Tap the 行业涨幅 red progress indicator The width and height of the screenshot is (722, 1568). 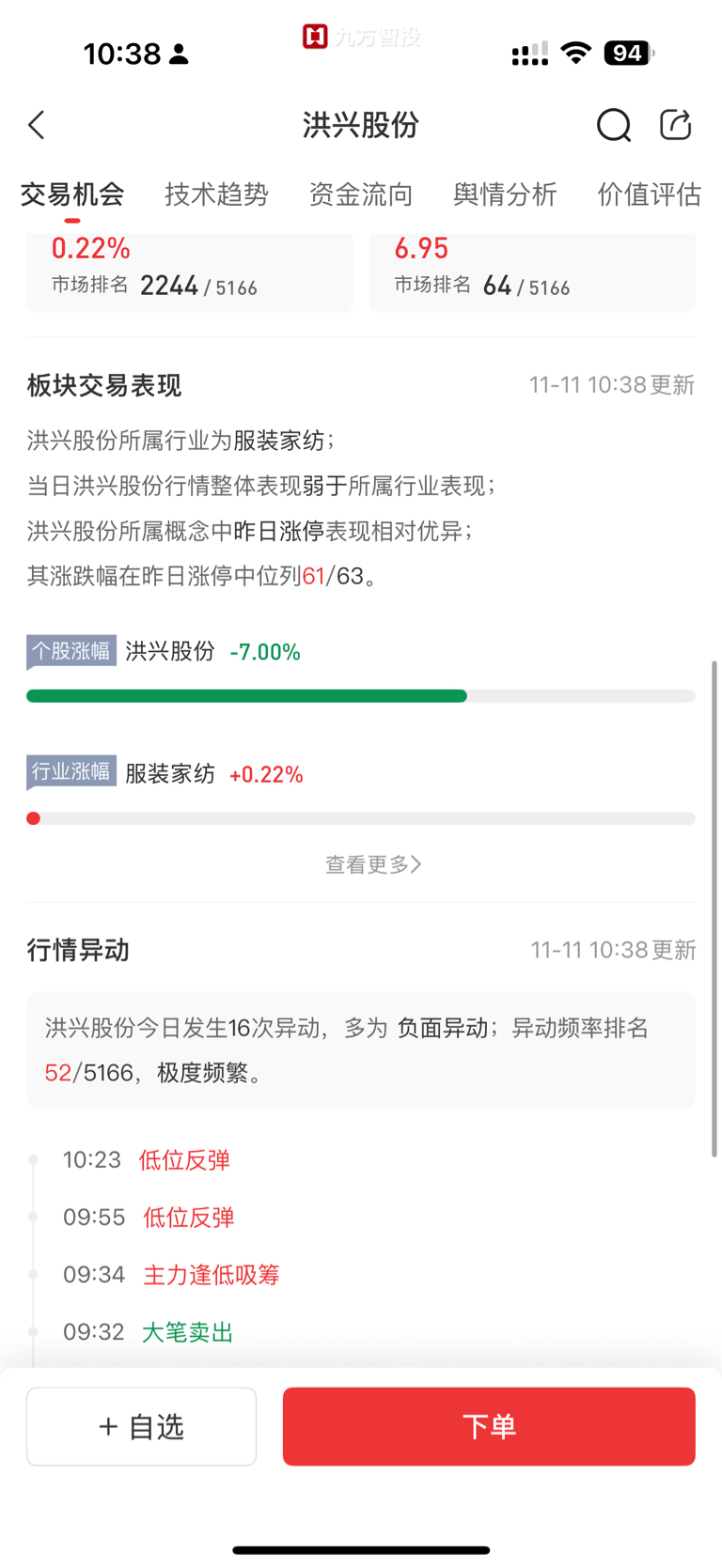[34, 818]
